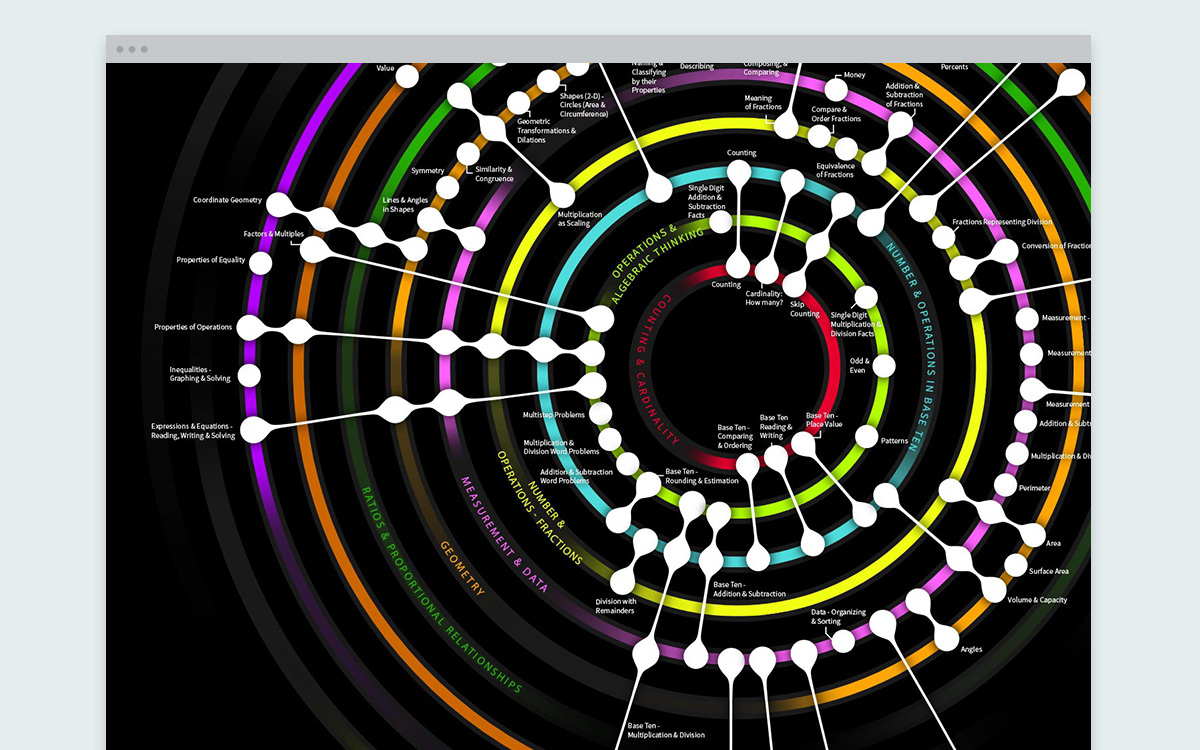The image size is (1200, 750).
Task: Click the Patterns node on green ring
Action: pyautogui.click(x=866, y=438)
